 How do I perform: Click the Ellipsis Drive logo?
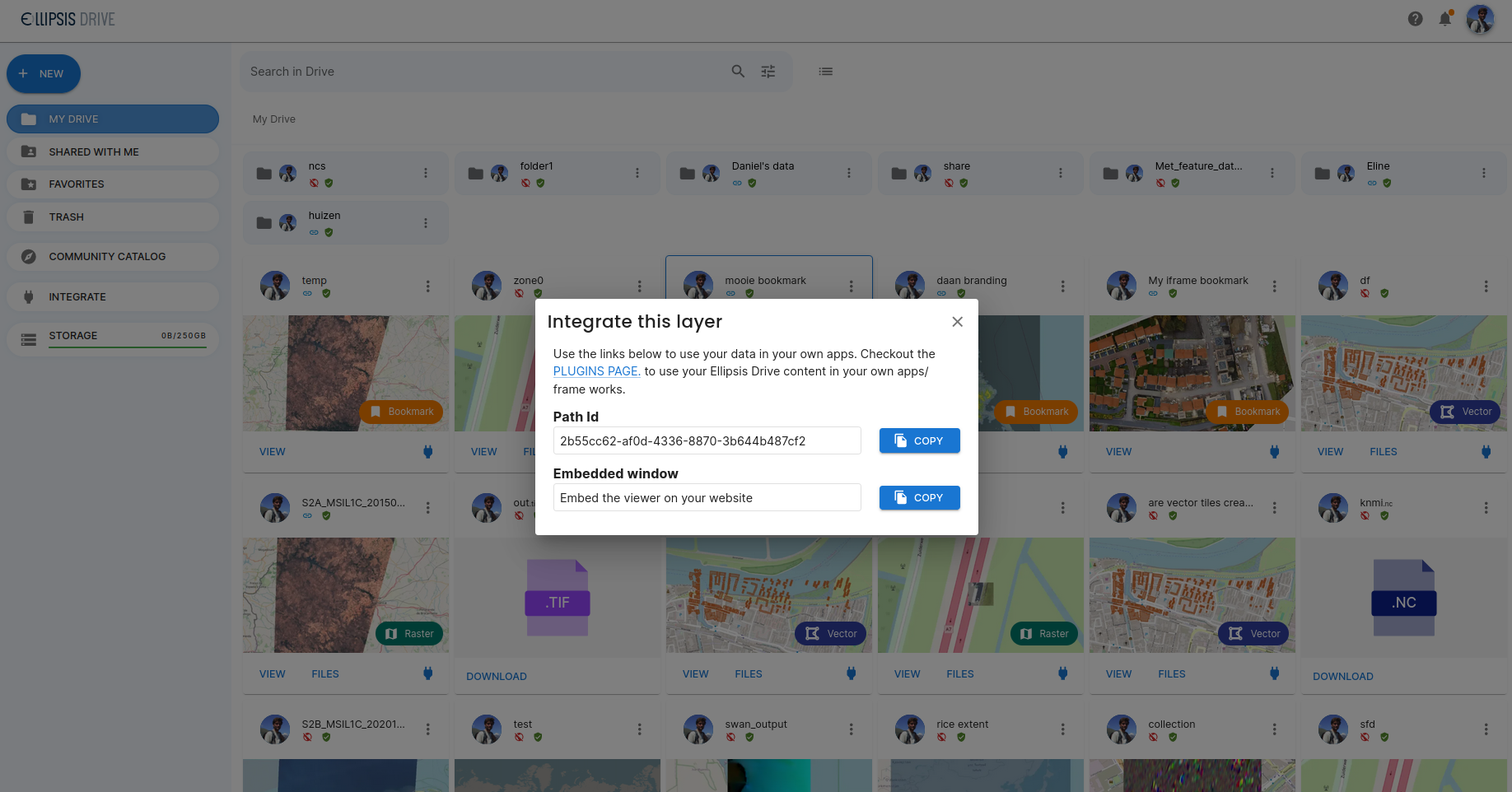(68, 19)
